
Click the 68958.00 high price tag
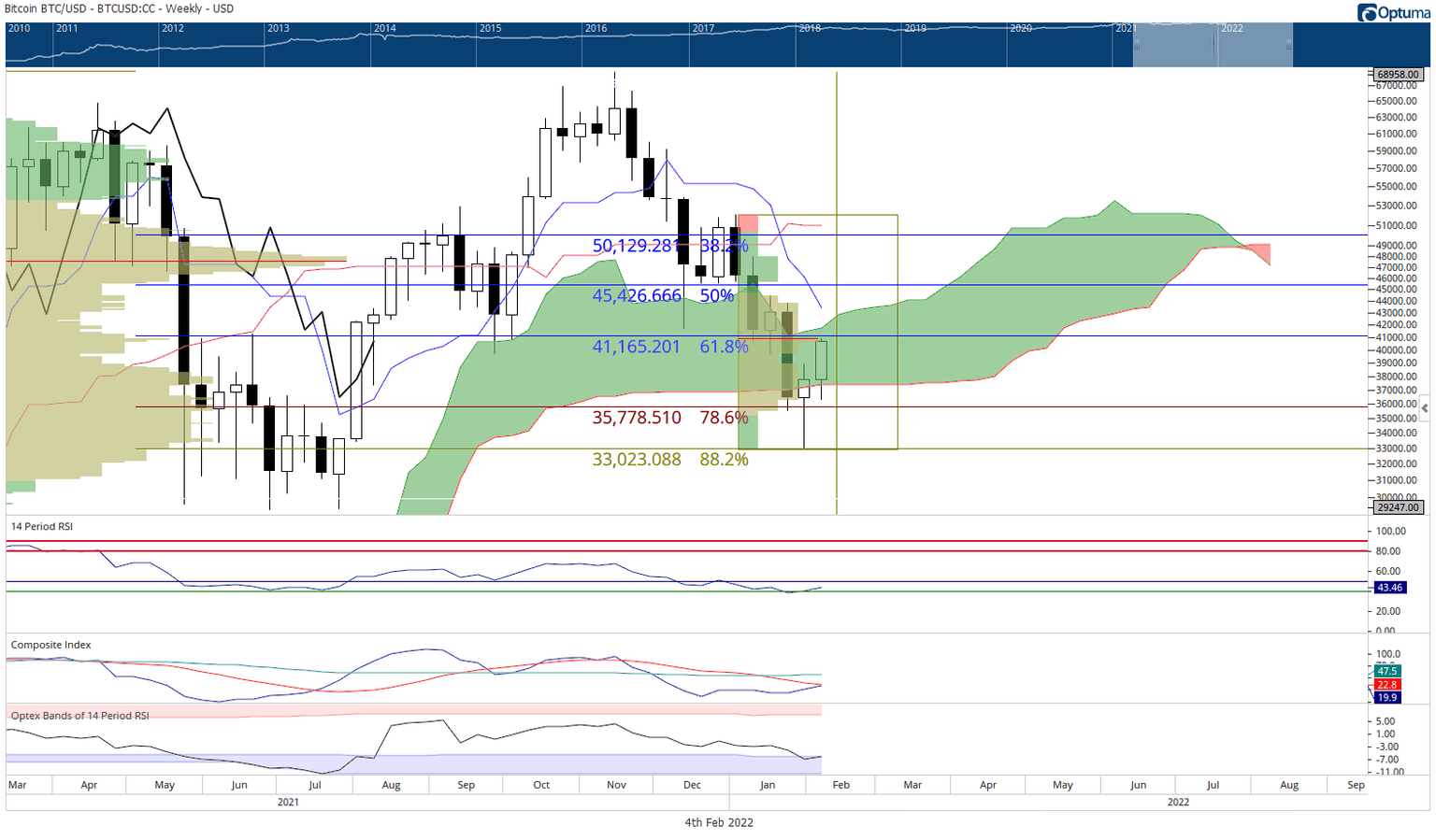(x=1398, y=75)
